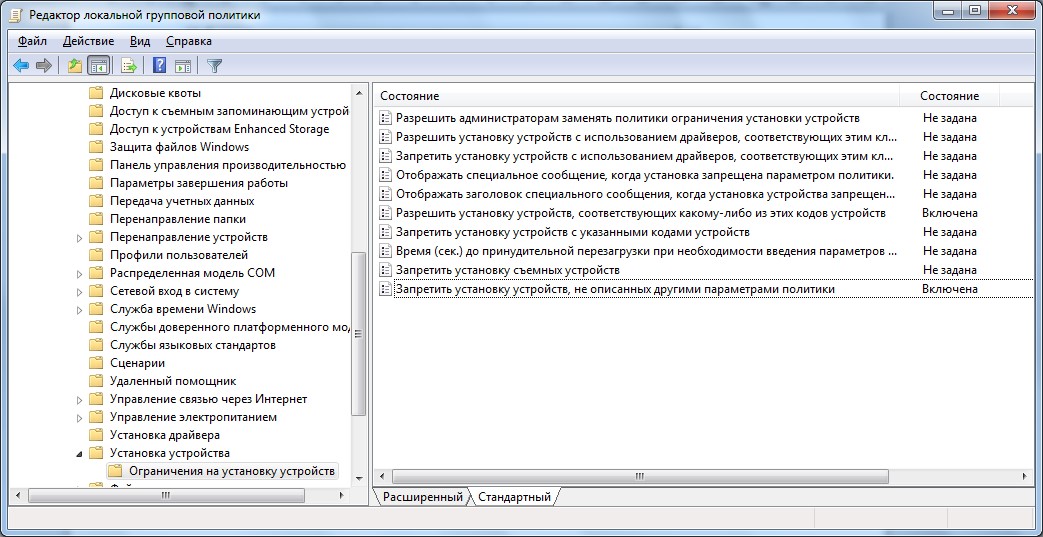Image resolution: width=1043 pixels, height=537 pixels.
Task: Expand the Управление электропитанием tree node
Action: click(80, 417)
